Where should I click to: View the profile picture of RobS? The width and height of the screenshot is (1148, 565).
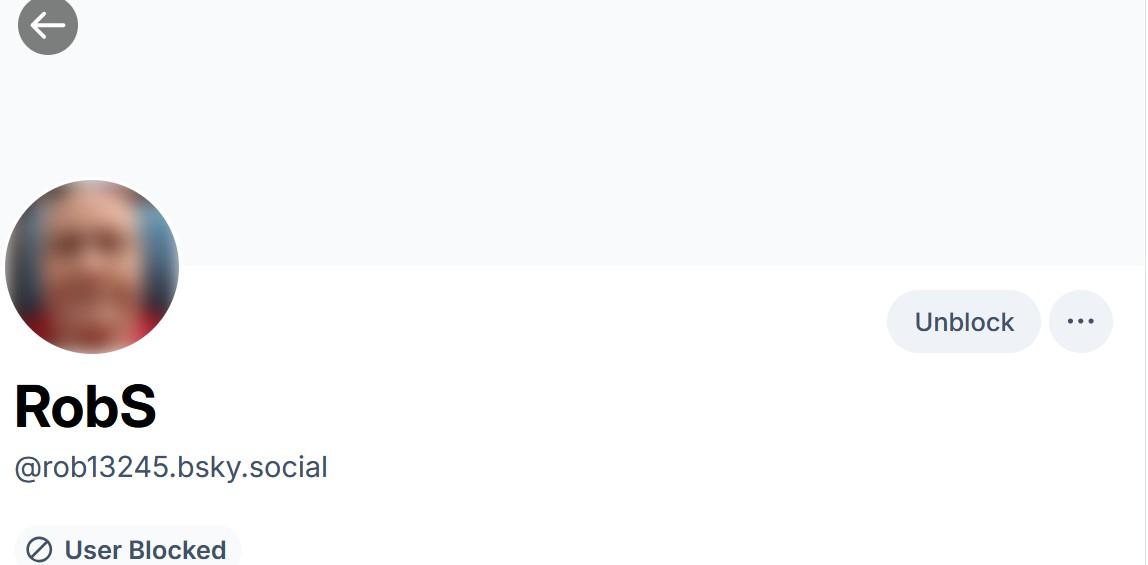pos(92,267)
